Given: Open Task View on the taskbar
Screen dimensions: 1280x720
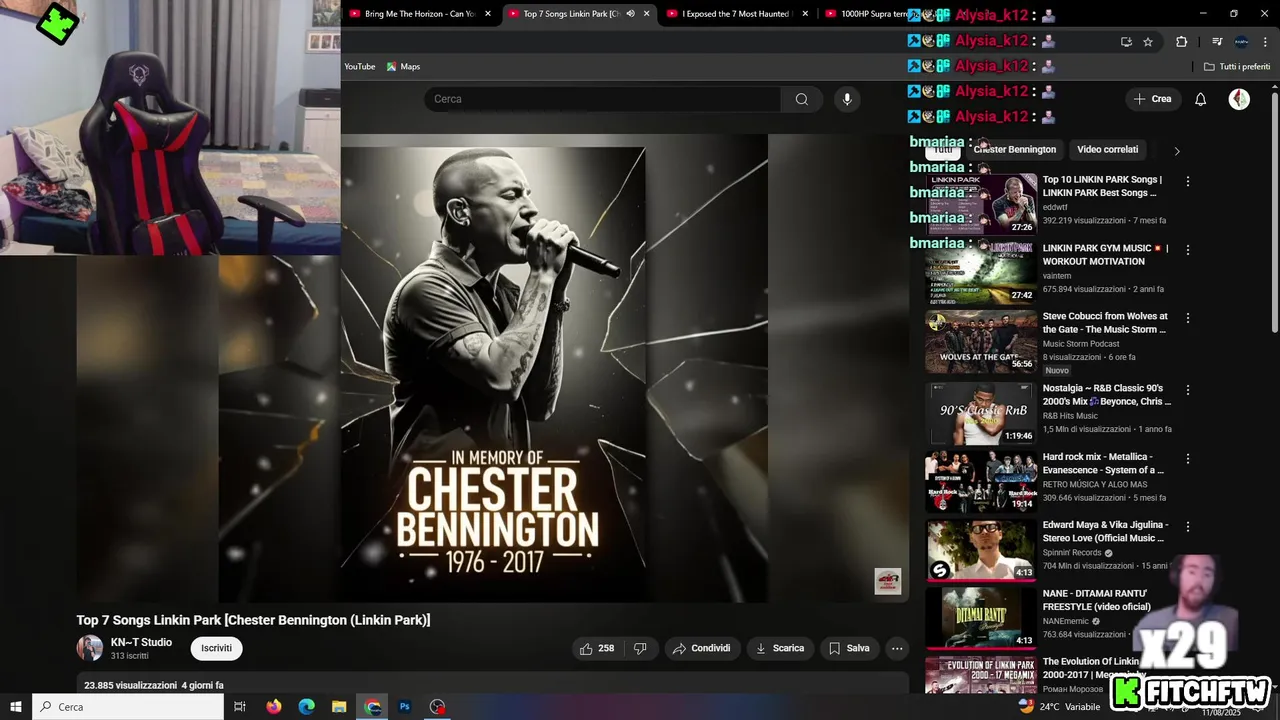Looking at the screenshot, I should click(240, 707).
